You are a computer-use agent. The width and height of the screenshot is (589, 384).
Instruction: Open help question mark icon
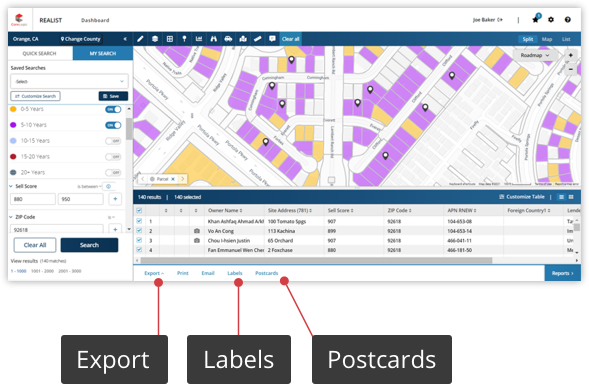click(x=568, y=20)
